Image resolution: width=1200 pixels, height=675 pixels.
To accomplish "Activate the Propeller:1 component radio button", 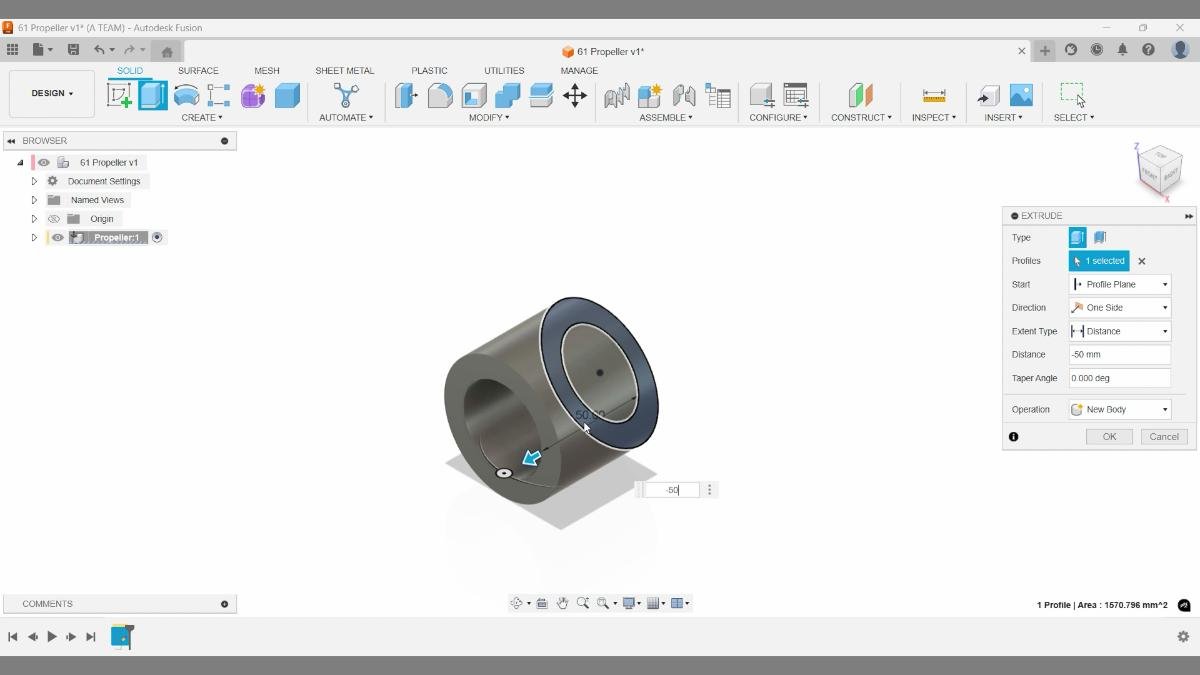I will tap(157, 237).
